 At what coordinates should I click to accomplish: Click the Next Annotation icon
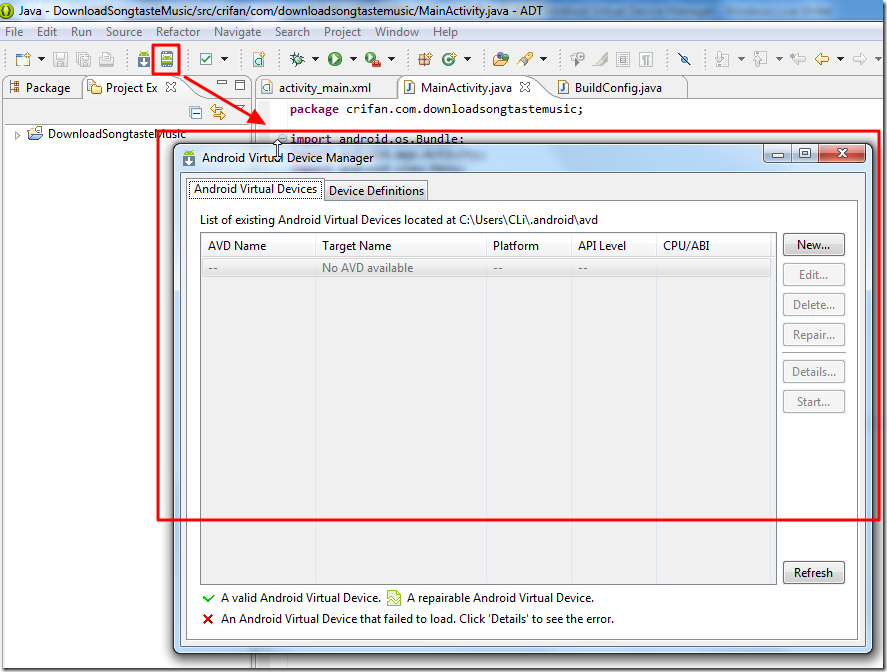[x=722, y=59]
